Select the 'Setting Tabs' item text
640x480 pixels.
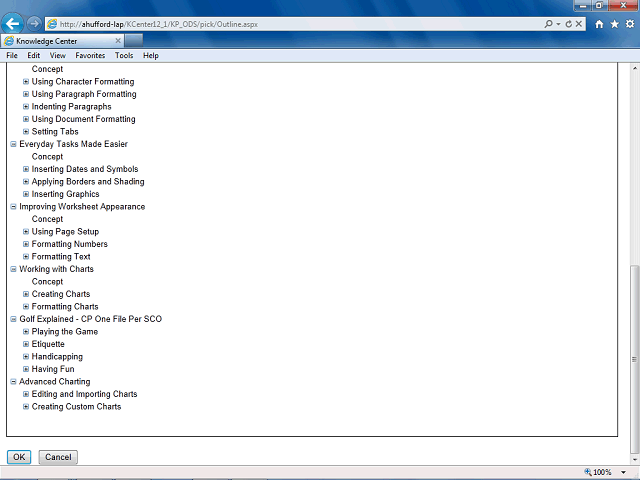[55, 131]
